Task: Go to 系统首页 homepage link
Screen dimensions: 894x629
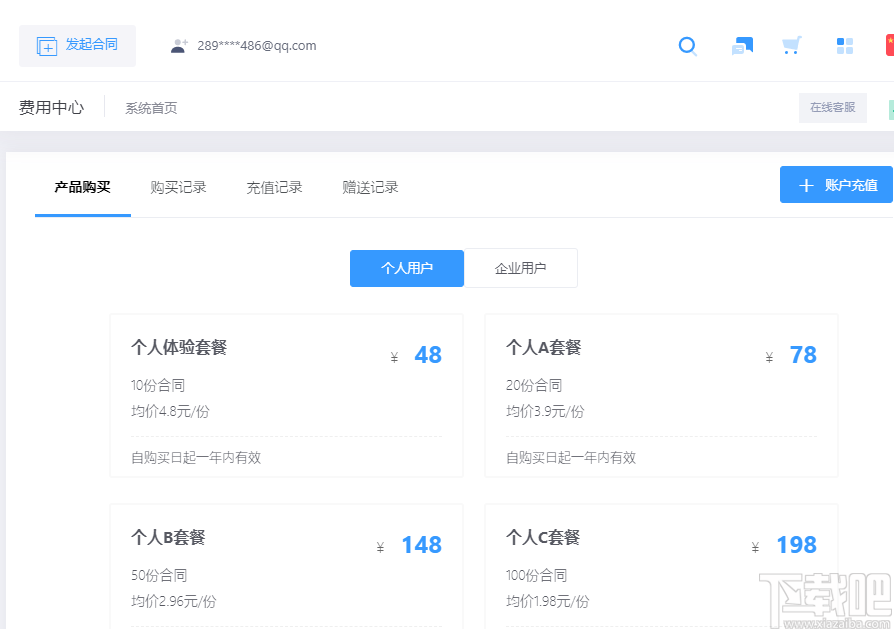Action: click(150, 107)
